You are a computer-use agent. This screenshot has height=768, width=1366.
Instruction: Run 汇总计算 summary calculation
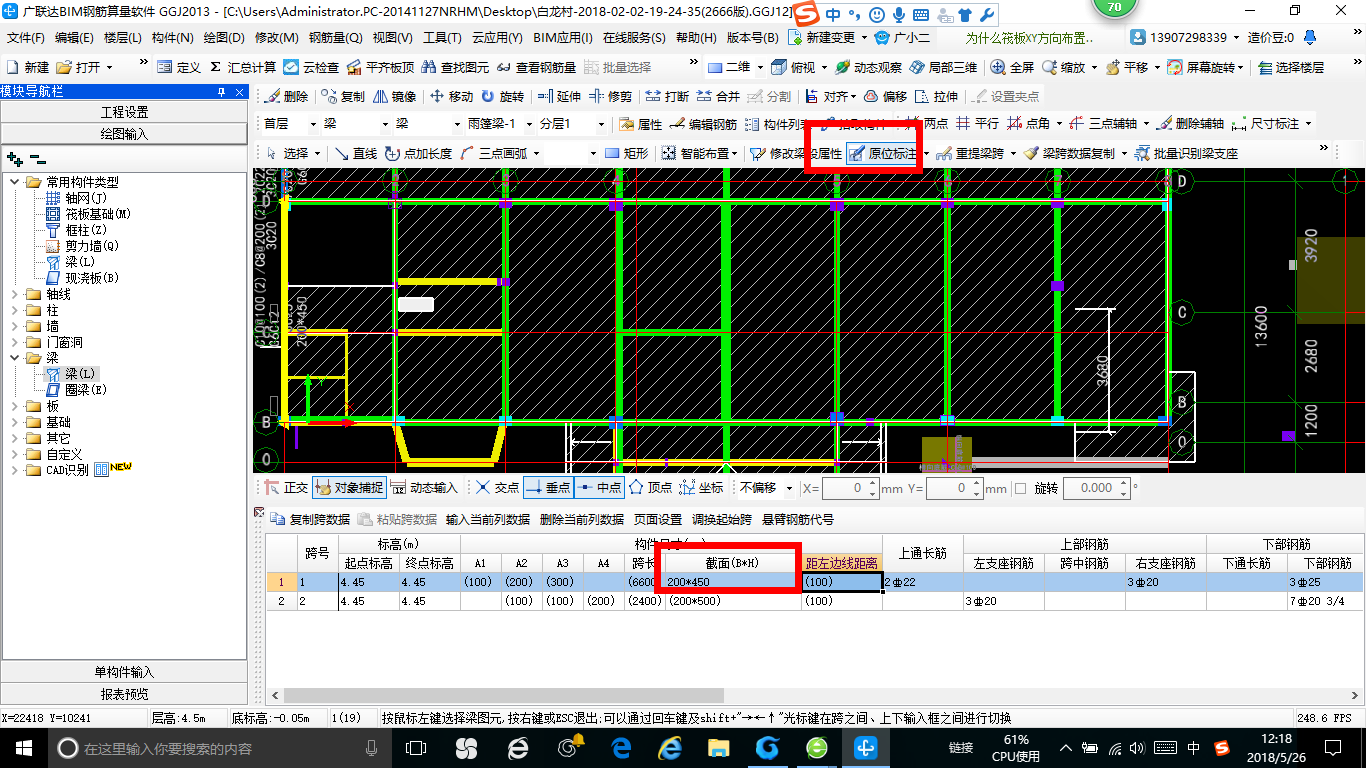coord(242,67)
